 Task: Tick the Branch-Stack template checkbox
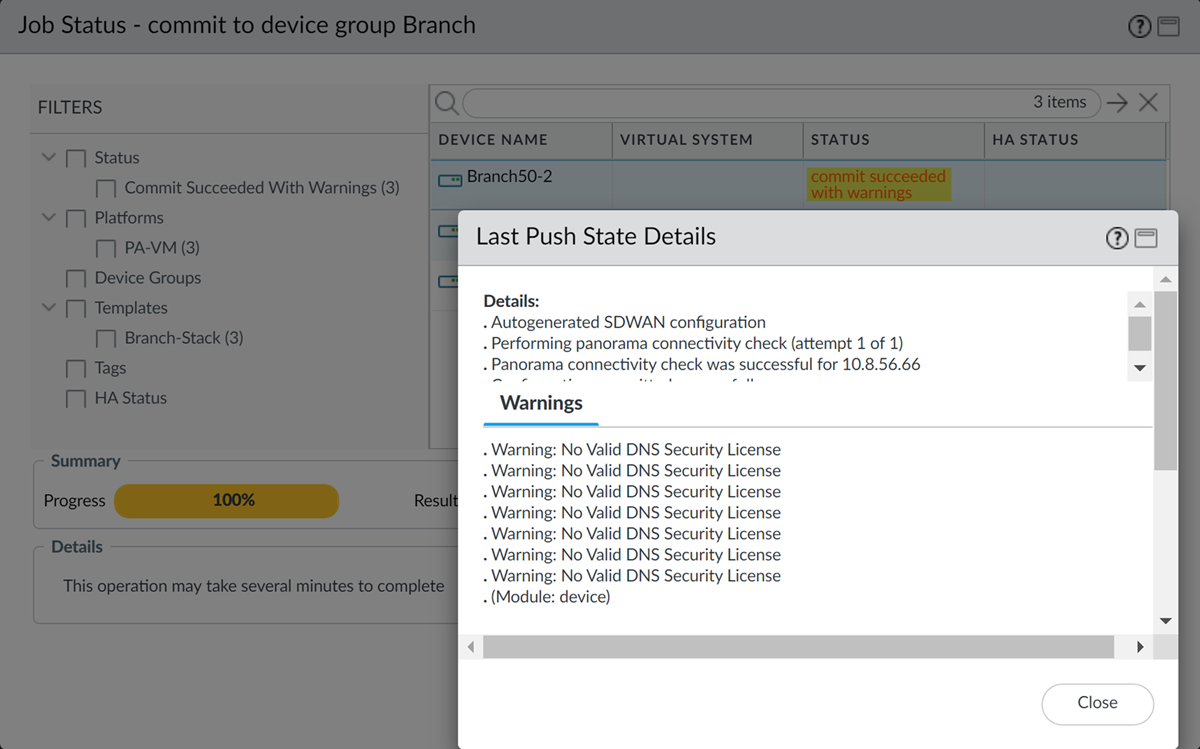coord(105,338)
